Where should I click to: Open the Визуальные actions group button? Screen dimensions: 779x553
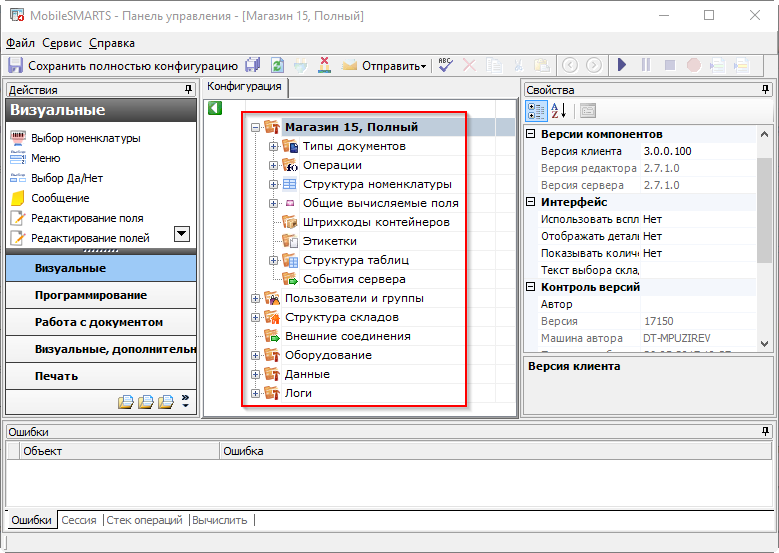101,268
